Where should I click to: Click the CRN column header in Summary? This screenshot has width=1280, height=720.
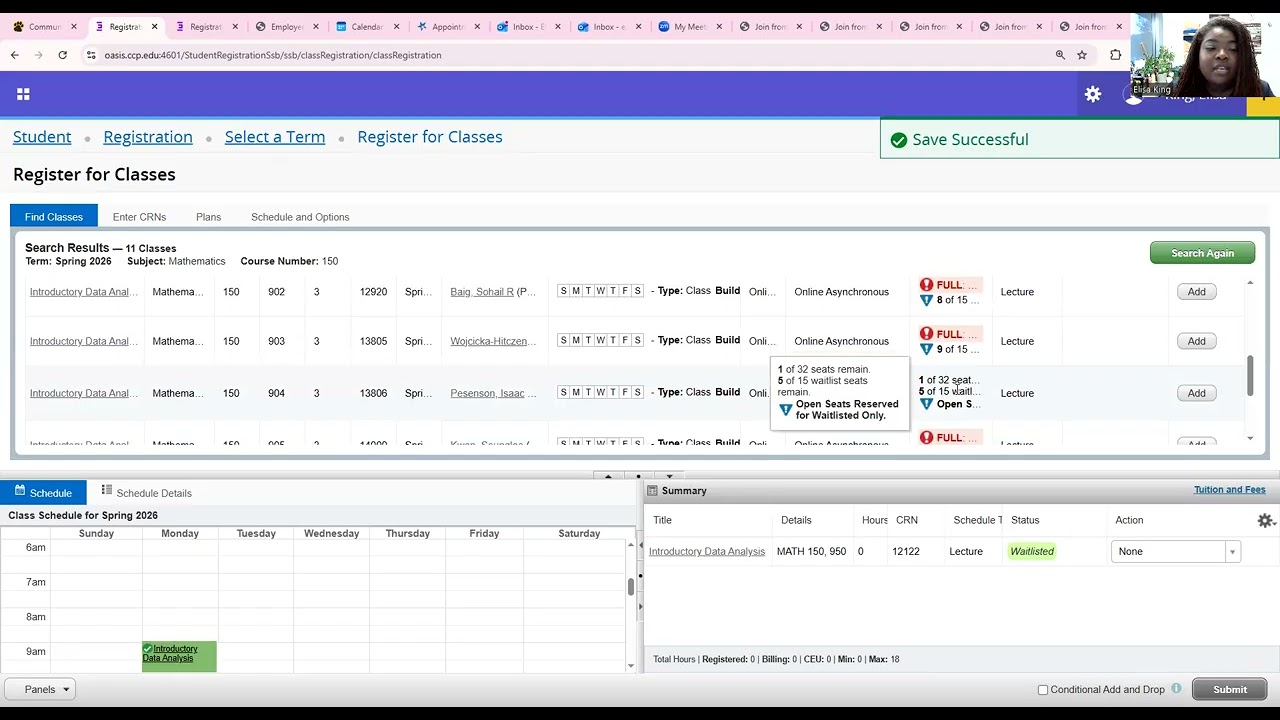pyautogui.click(x=907, y=520)
